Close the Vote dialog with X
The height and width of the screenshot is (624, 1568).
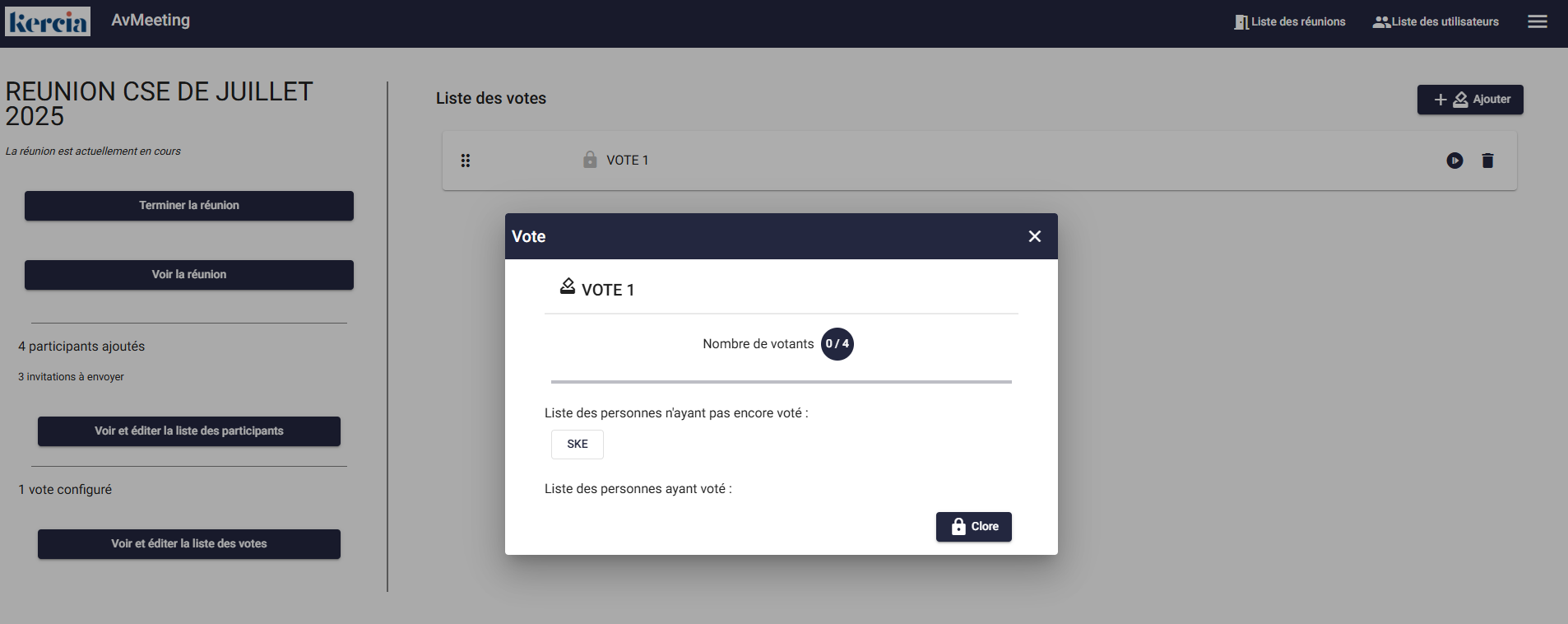(1034, 236)
